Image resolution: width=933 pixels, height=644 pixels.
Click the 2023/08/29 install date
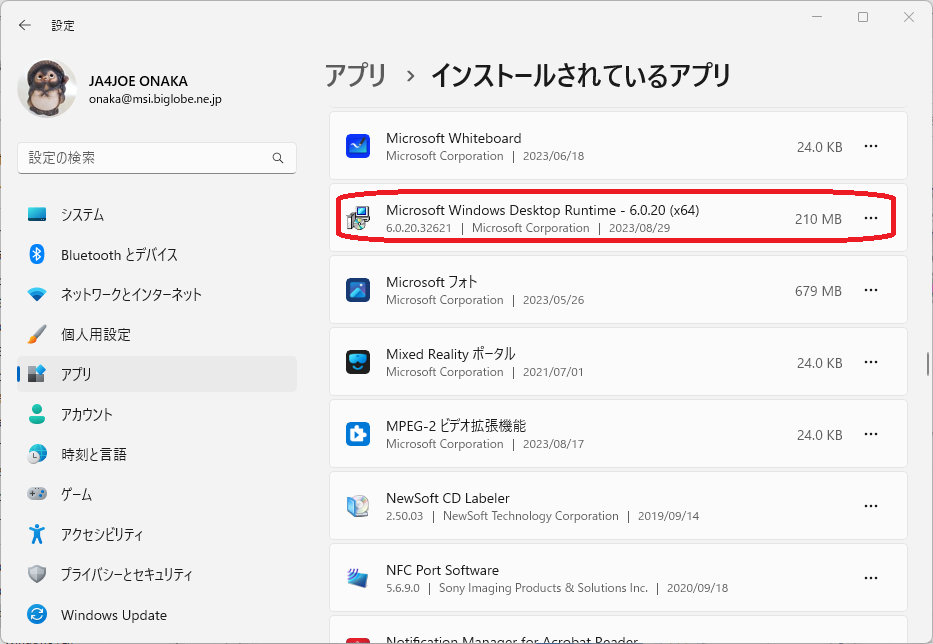coord(639,228)
